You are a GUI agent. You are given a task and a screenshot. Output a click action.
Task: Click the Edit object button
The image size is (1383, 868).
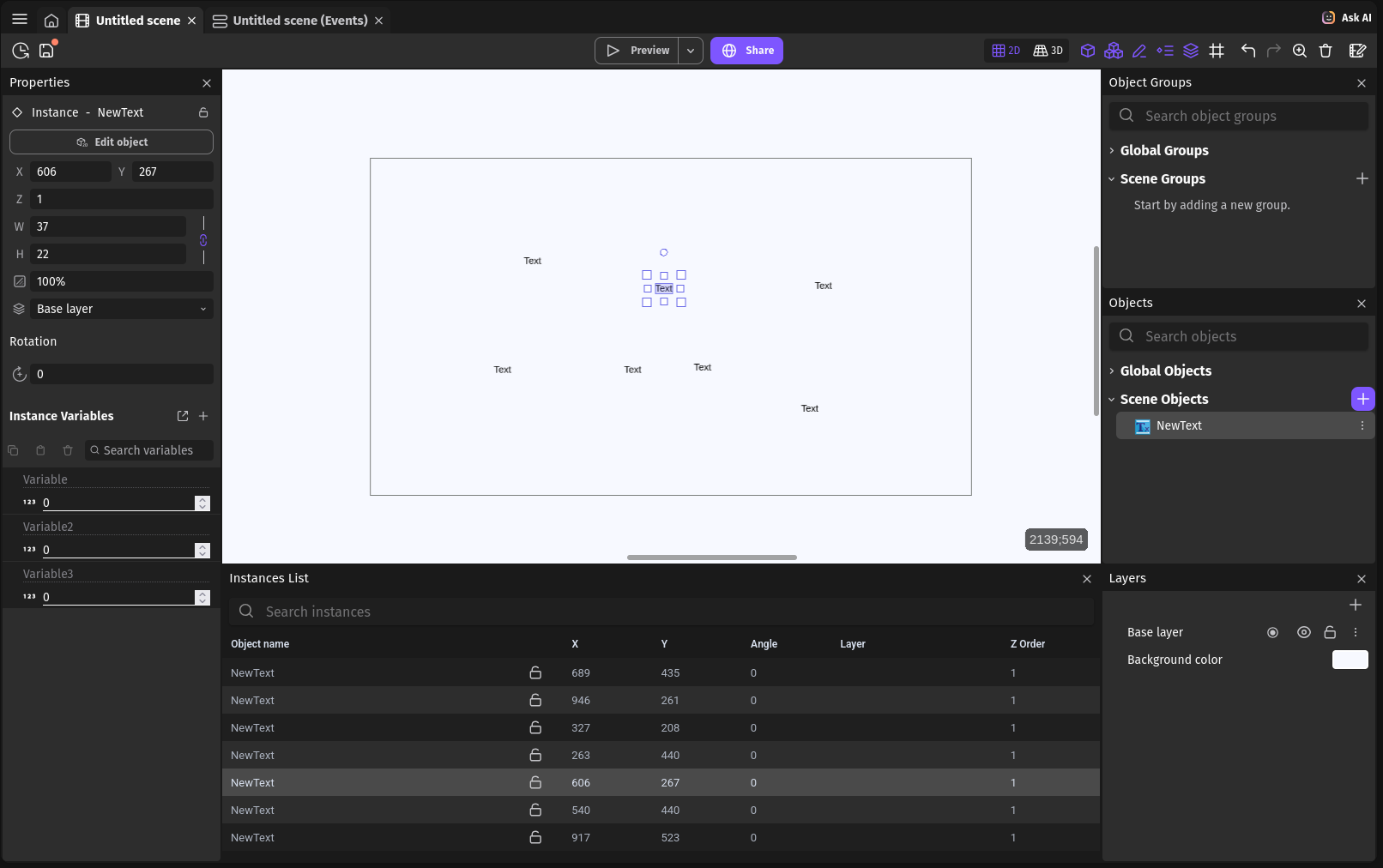tap(112, 142)
